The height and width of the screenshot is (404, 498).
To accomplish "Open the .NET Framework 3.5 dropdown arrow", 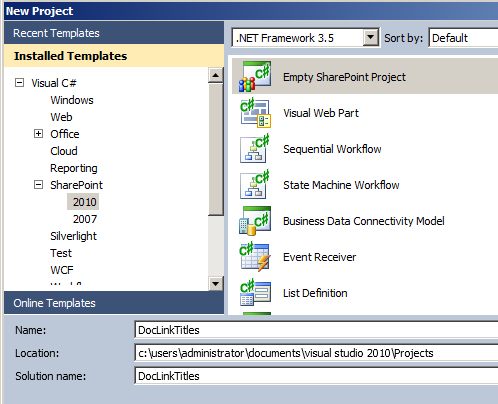I will pos(371,37).
